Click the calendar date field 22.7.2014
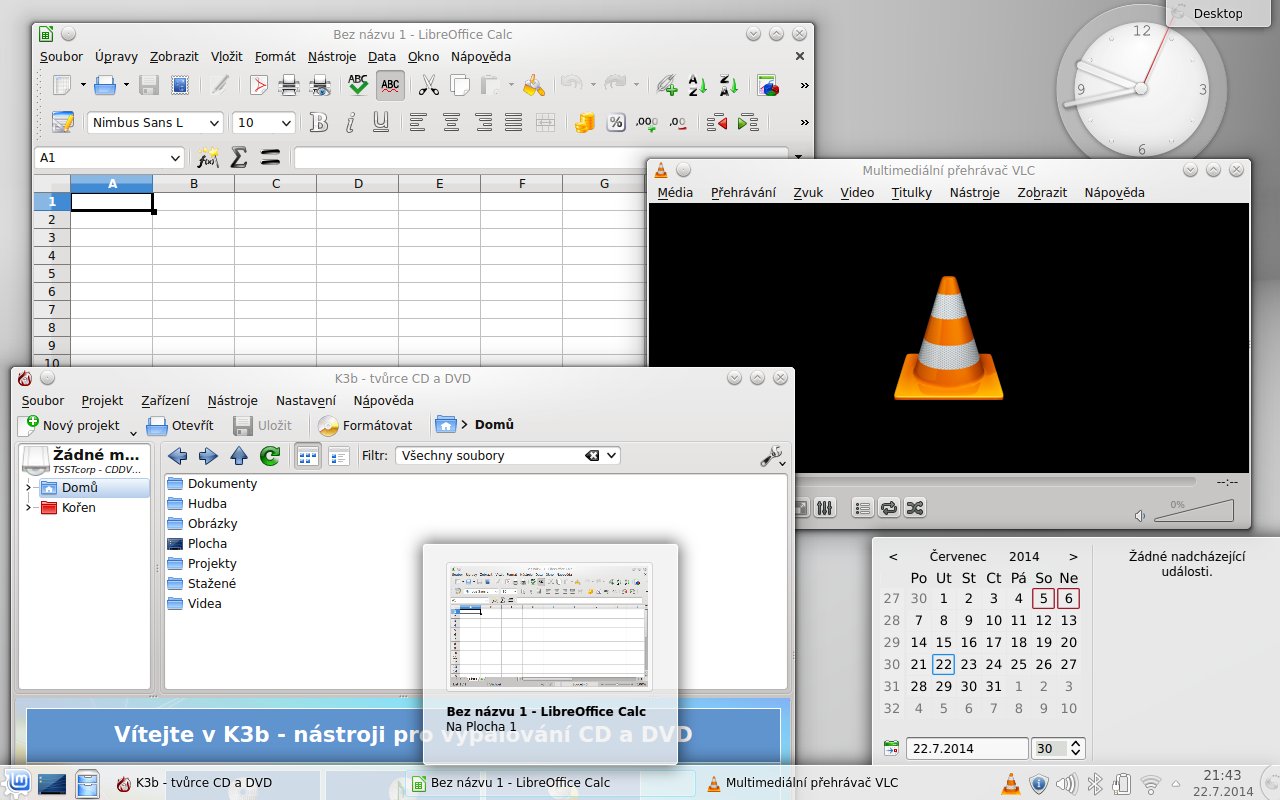Screen dimensions: 1280x800 (967, 748)
